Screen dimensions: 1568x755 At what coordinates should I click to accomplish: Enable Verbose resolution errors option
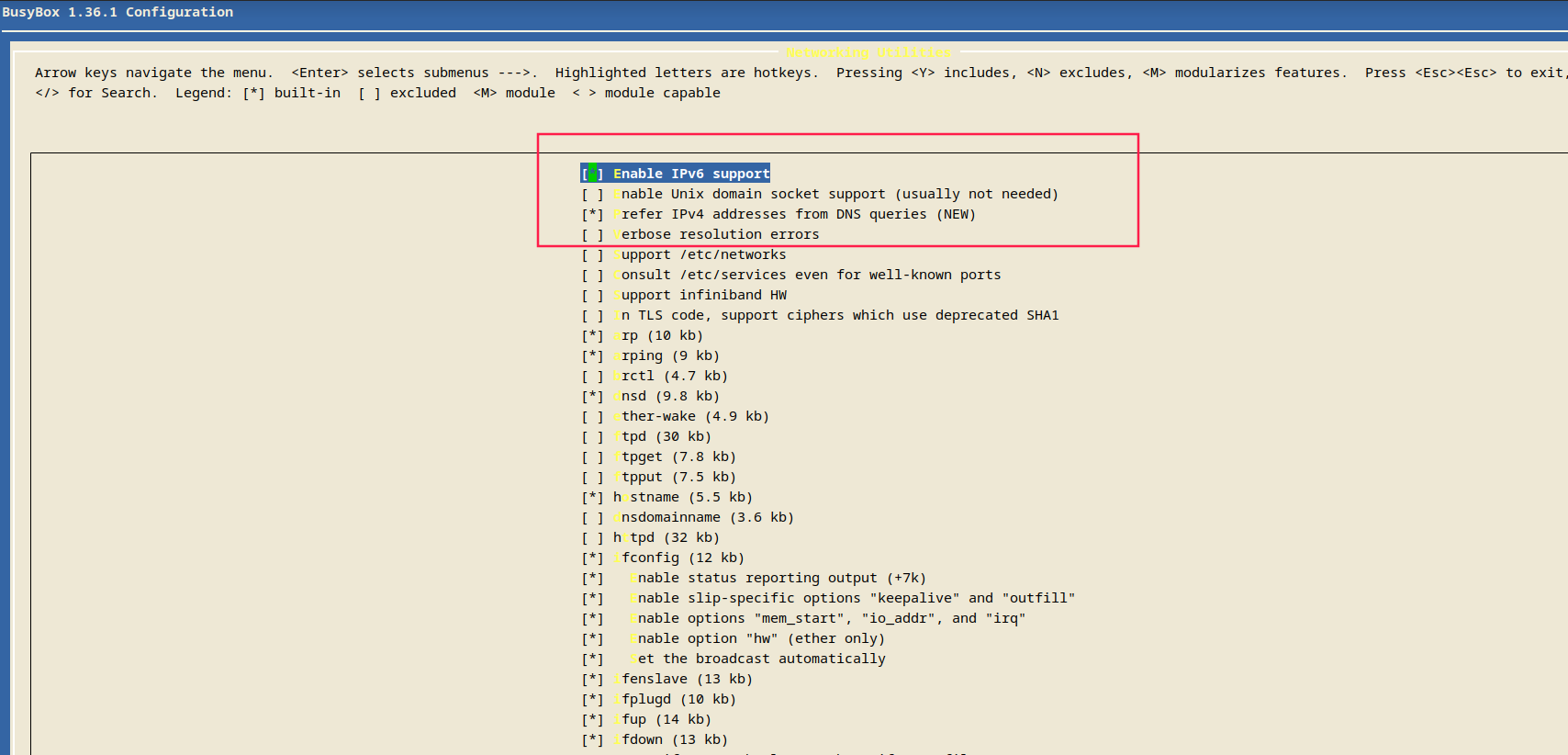[700, 234]
